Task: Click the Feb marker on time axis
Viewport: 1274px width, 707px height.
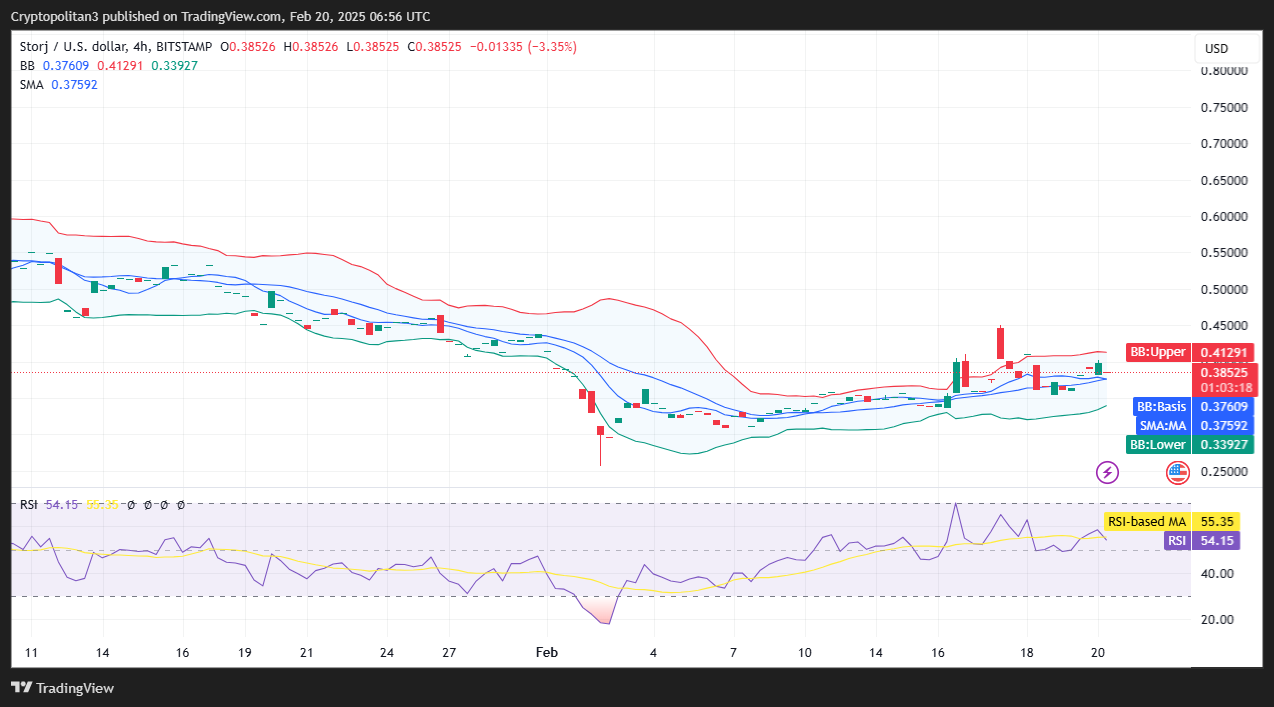Action: [546, 652]
